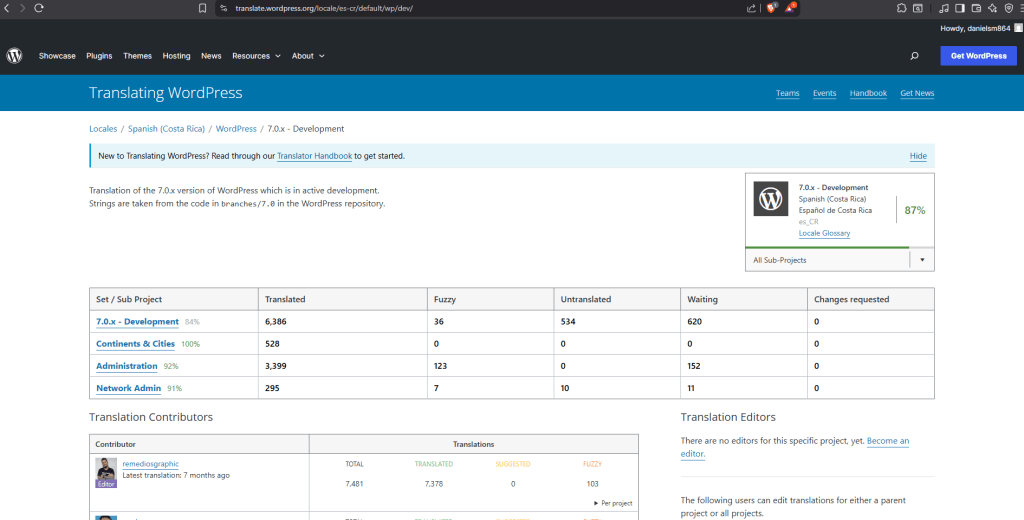Open the Continents & Cities sub-project
The image size is (1024, 520).
[135, 344]
